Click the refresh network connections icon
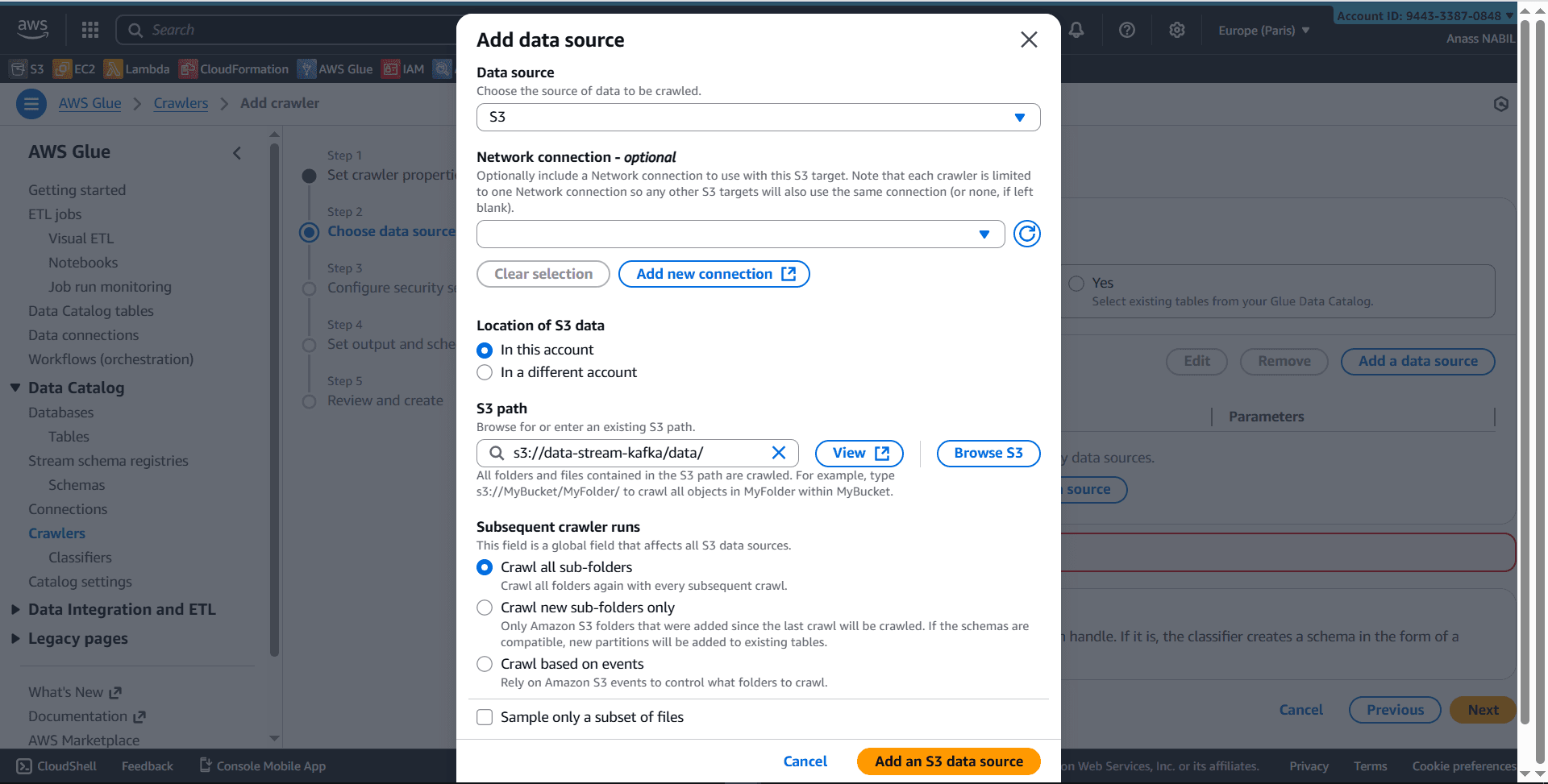 1026,234
